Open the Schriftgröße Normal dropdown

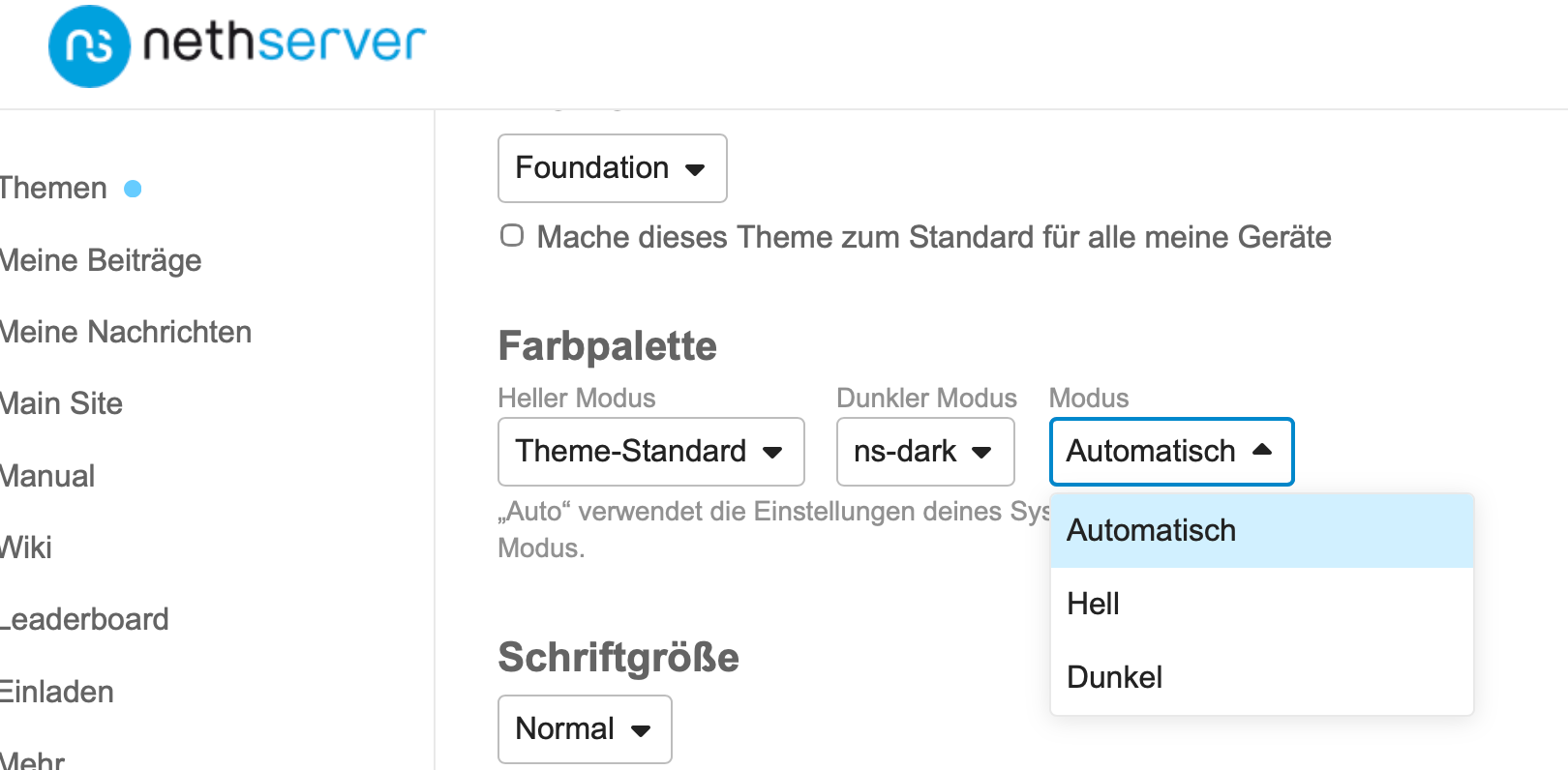(x=585, y=729)
